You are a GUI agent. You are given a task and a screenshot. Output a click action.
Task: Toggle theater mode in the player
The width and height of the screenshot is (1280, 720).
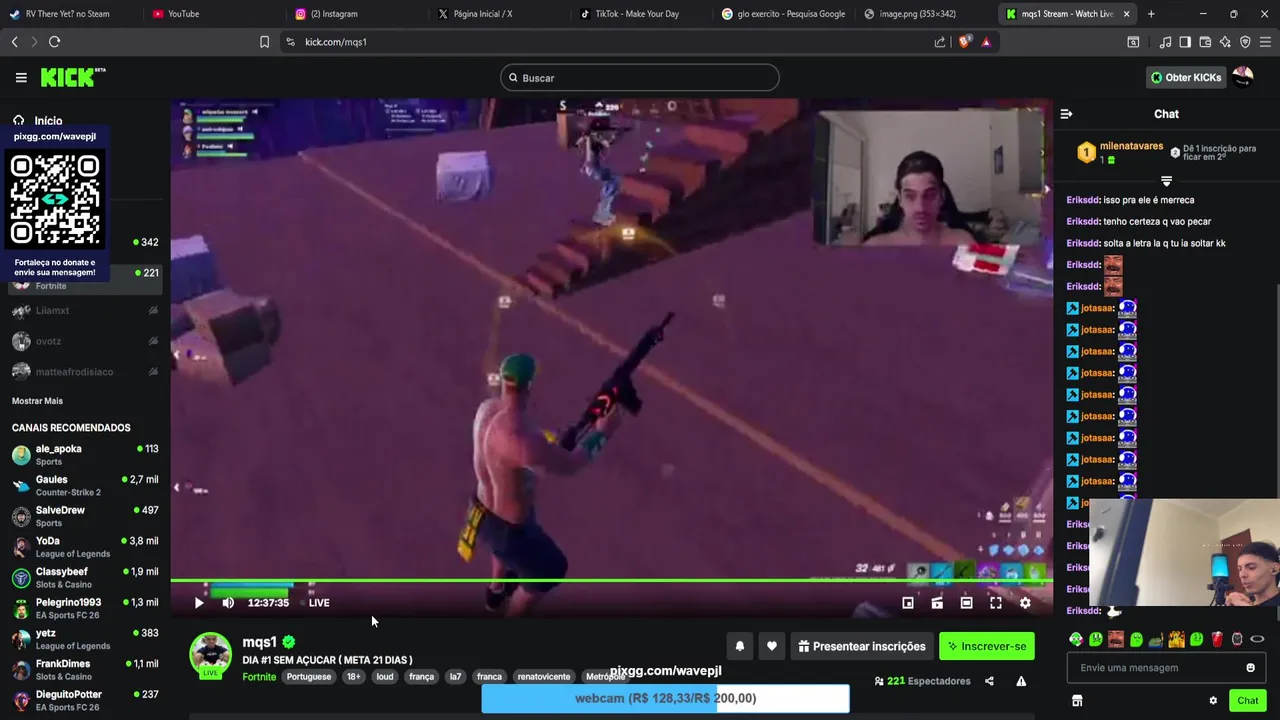point(966,603)
